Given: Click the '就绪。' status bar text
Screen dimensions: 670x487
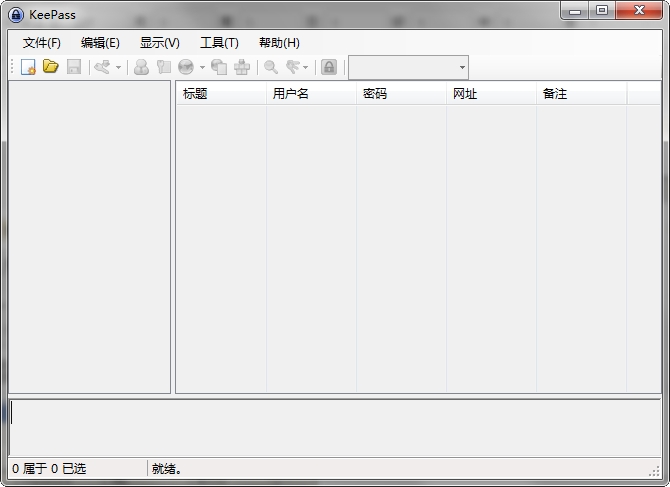Looking at the screenshot, I should (x=167, y=469).
